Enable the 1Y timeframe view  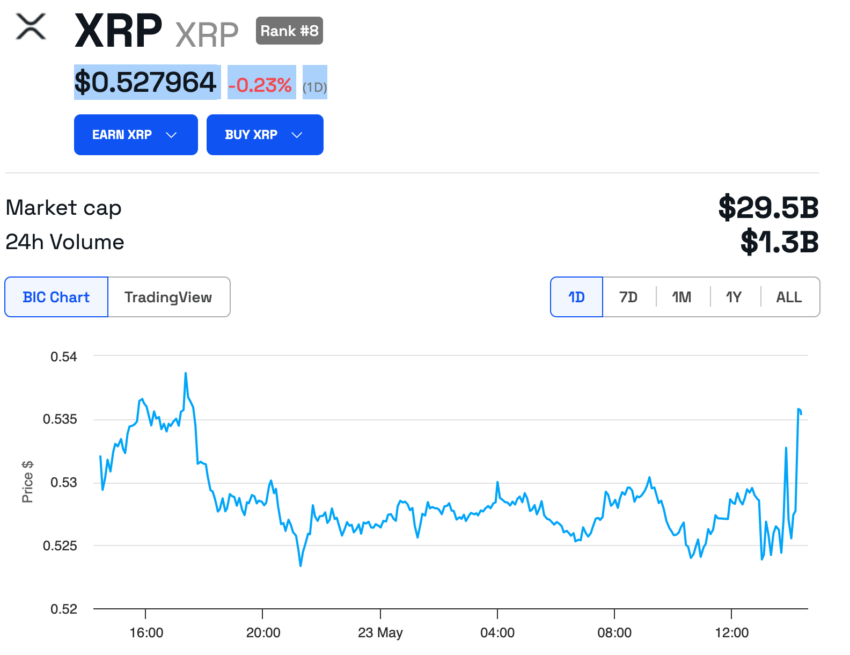tap(735, 296)
